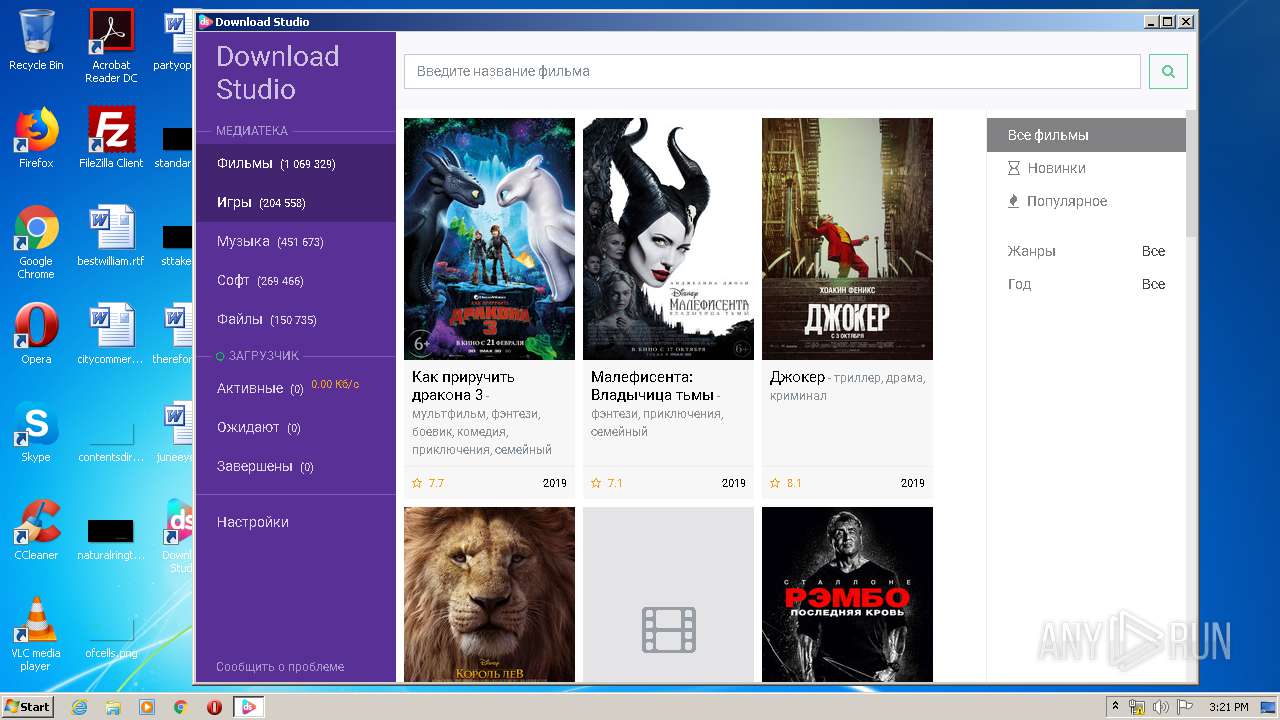Open the ofcells.png desktop file
This screenshot has width=1280, height=720.
111,634
